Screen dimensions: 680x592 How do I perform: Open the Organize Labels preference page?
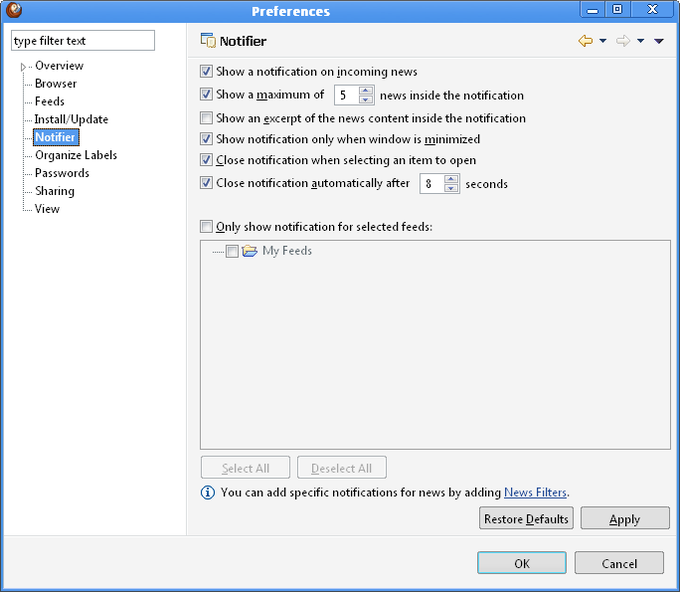click(x=76, y=155)
